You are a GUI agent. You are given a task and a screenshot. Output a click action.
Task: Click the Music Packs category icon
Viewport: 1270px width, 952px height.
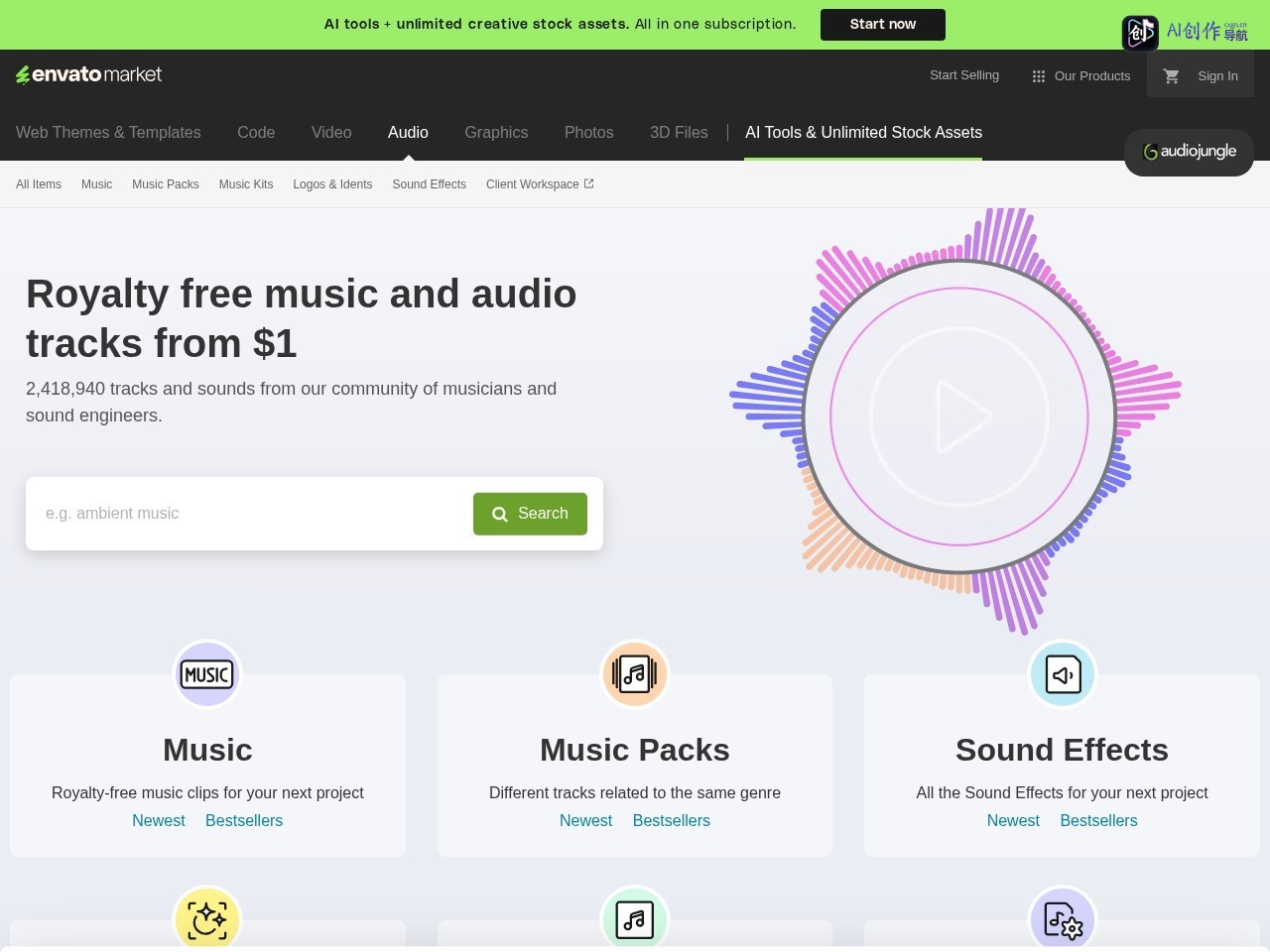pos(635,674)
